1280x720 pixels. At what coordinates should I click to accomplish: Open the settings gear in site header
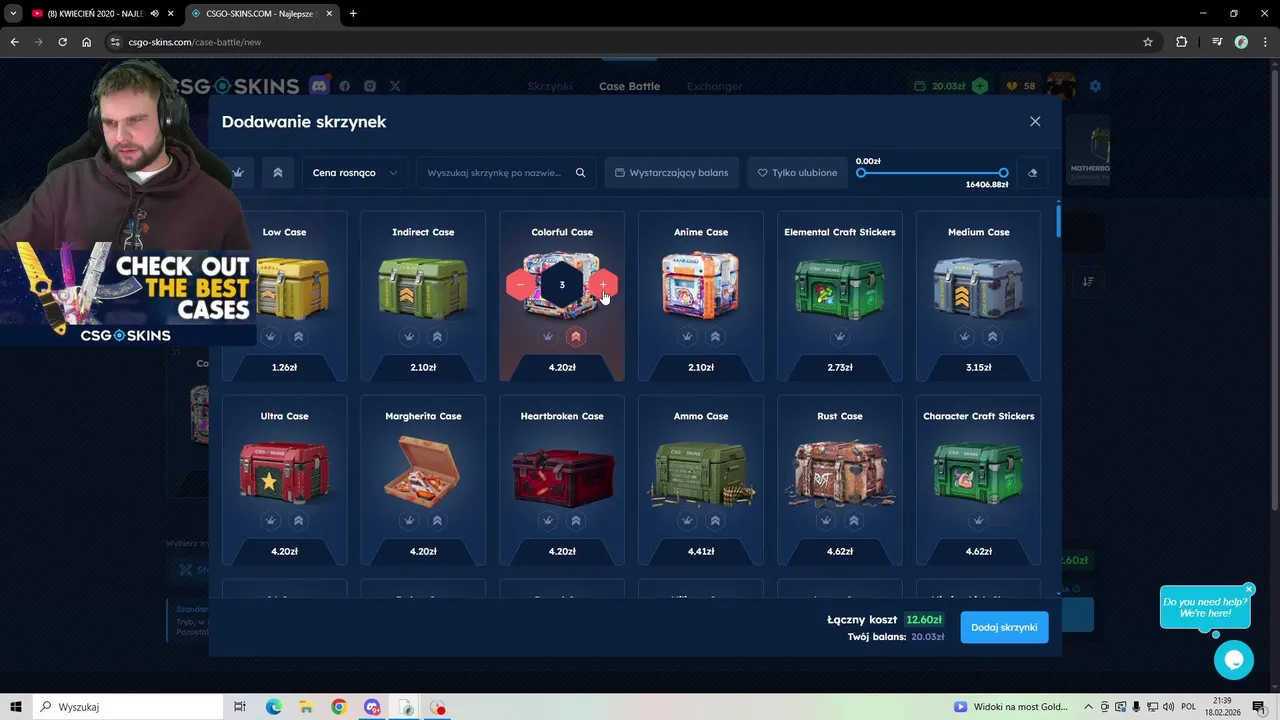point(1095,86)
